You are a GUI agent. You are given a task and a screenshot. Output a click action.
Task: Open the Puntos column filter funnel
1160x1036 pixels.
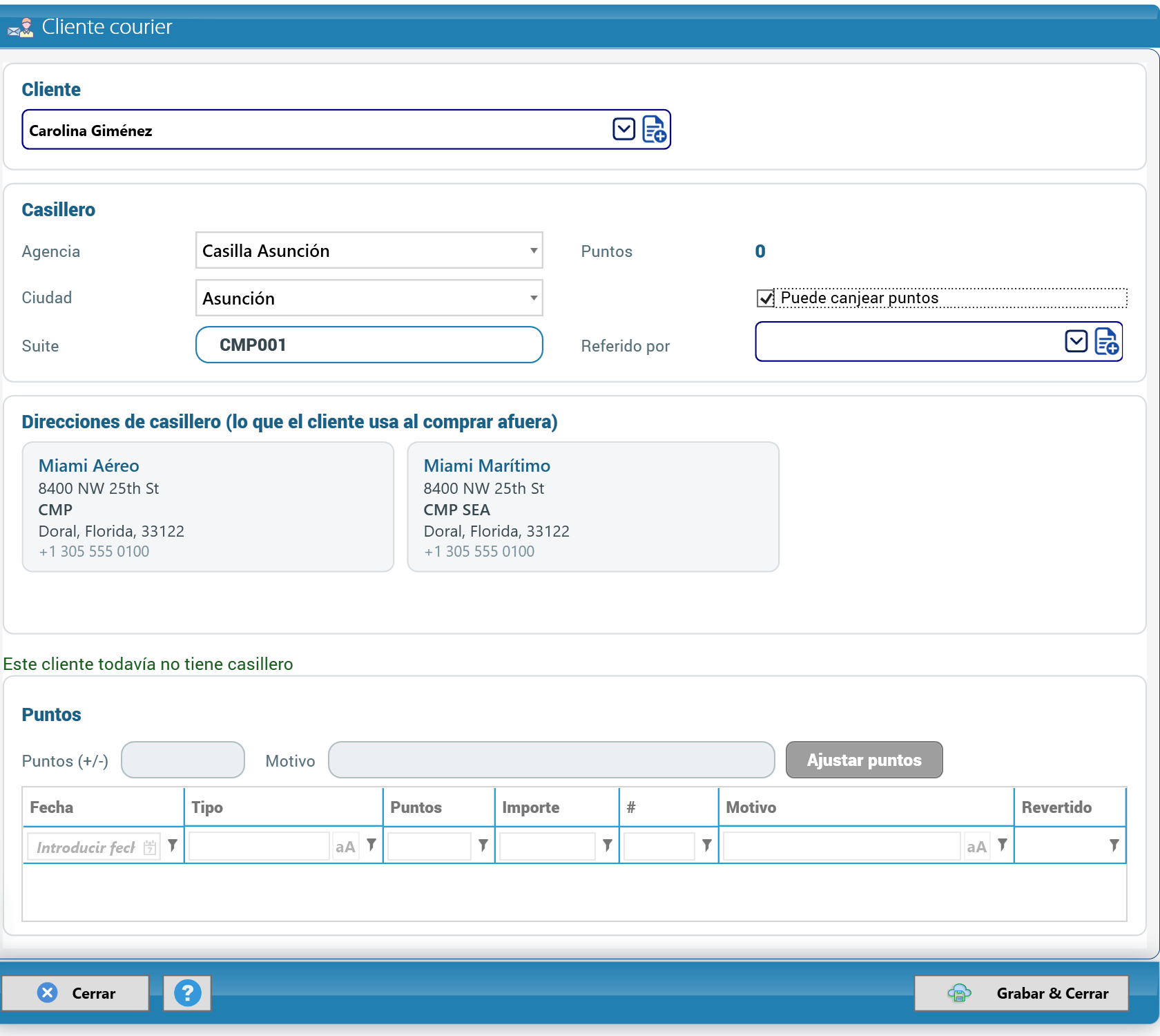point(483,845)
